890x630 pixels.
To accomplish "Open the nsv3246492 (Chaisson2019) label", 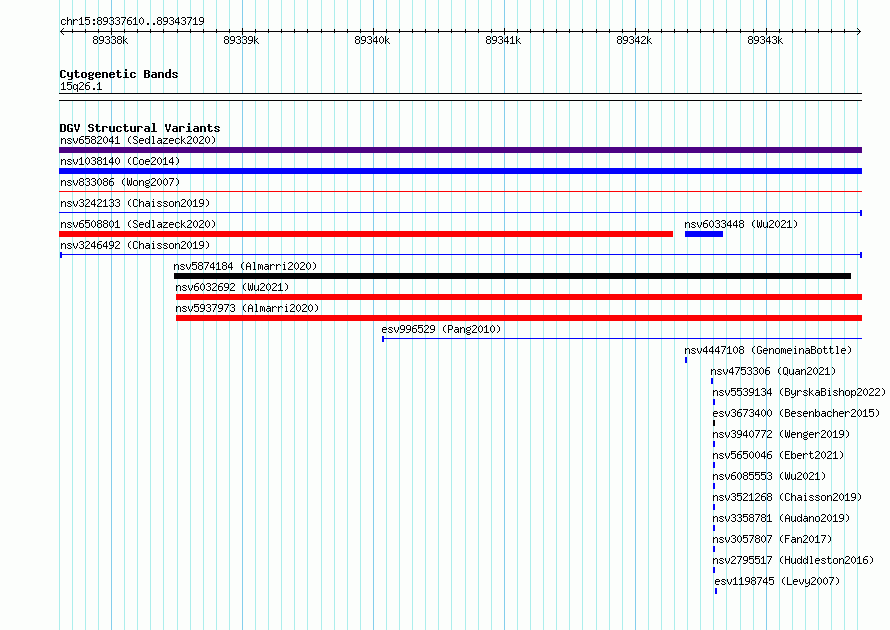I will coord(135,245).
